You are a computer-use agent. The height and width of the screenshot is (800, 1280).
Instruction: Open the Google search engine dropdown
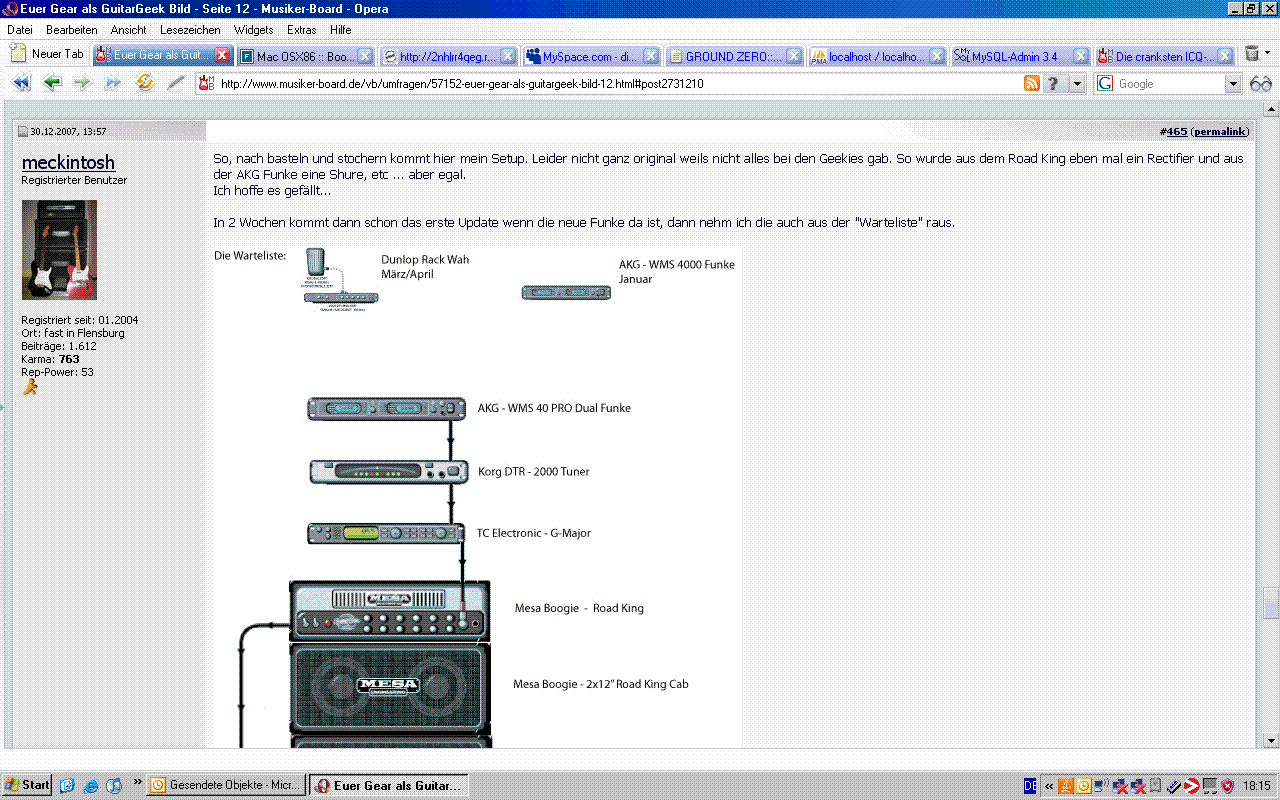[1233, 84]
